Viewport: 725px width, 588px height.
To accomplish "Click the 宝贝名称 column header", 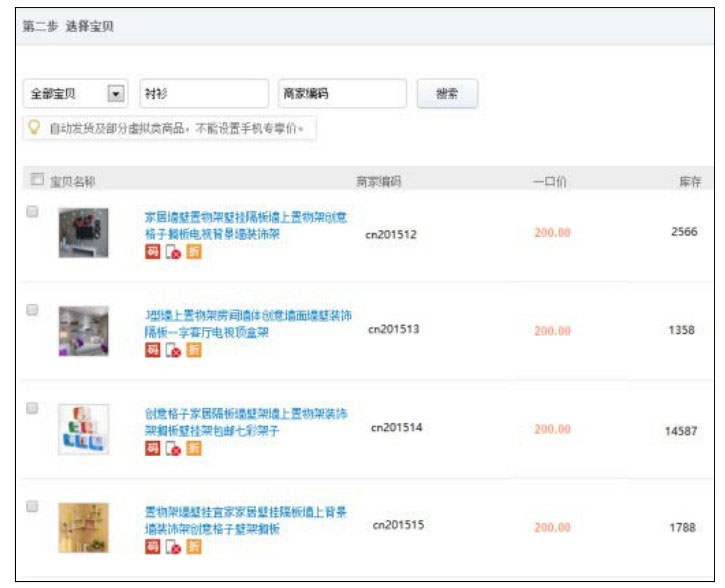I will click(73, 182).
